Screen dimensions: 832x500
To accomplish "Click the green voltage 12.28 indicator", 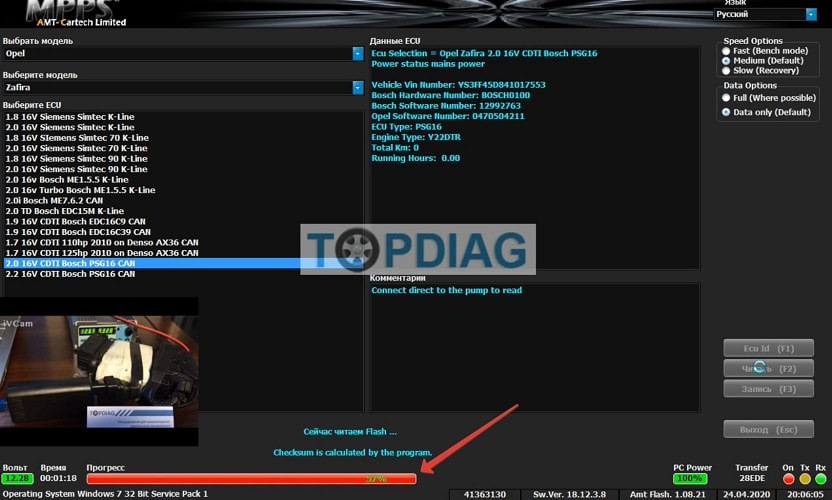I will pos(18,478).
